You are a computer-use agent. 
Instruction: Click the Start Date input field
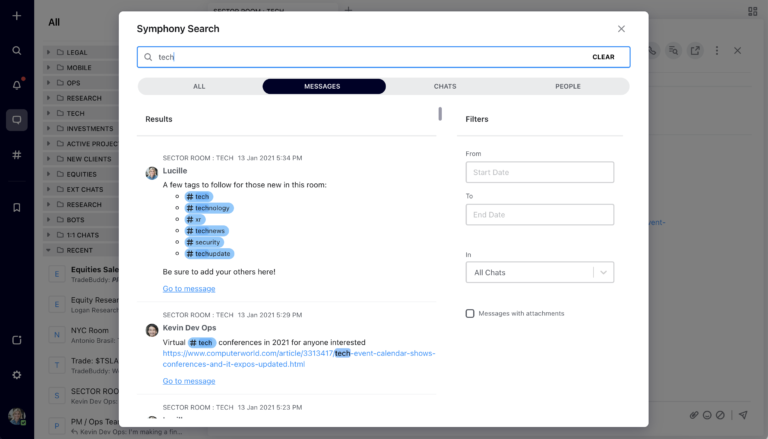(539, 172)
